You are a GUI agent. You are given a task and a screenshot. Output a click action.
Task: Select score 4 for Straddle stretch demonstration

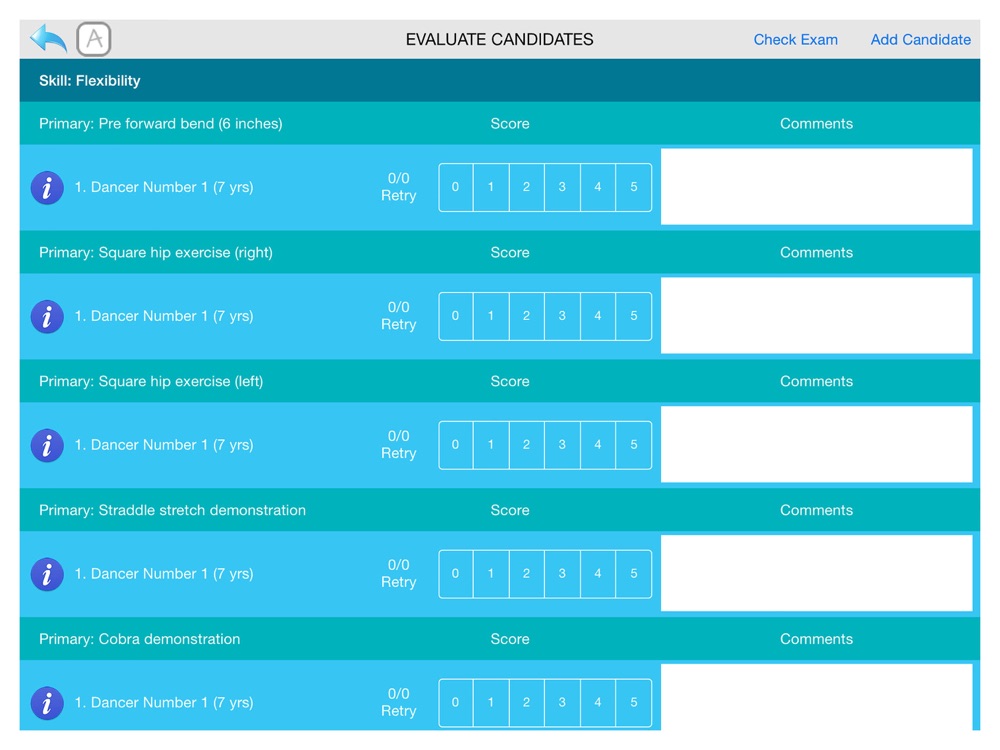(x=598, y=574)
